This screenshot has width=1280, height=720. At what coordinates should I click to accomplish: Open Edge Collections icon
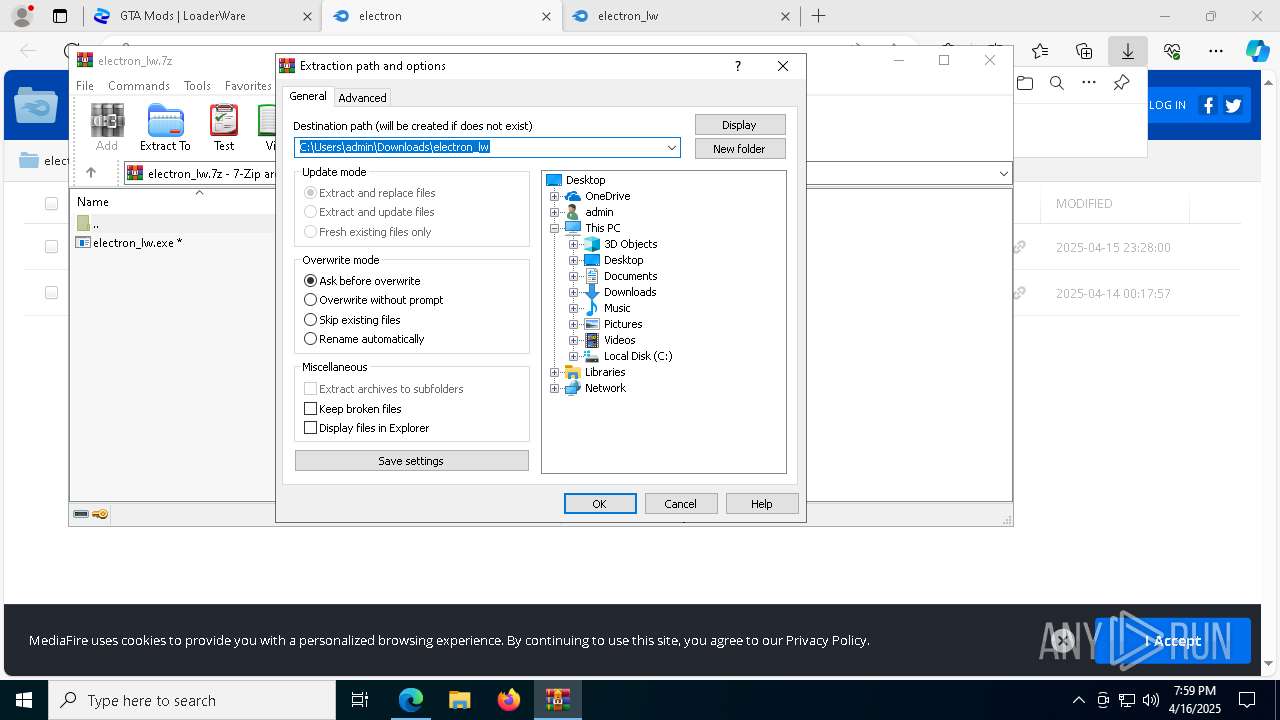click(1084, 51)
